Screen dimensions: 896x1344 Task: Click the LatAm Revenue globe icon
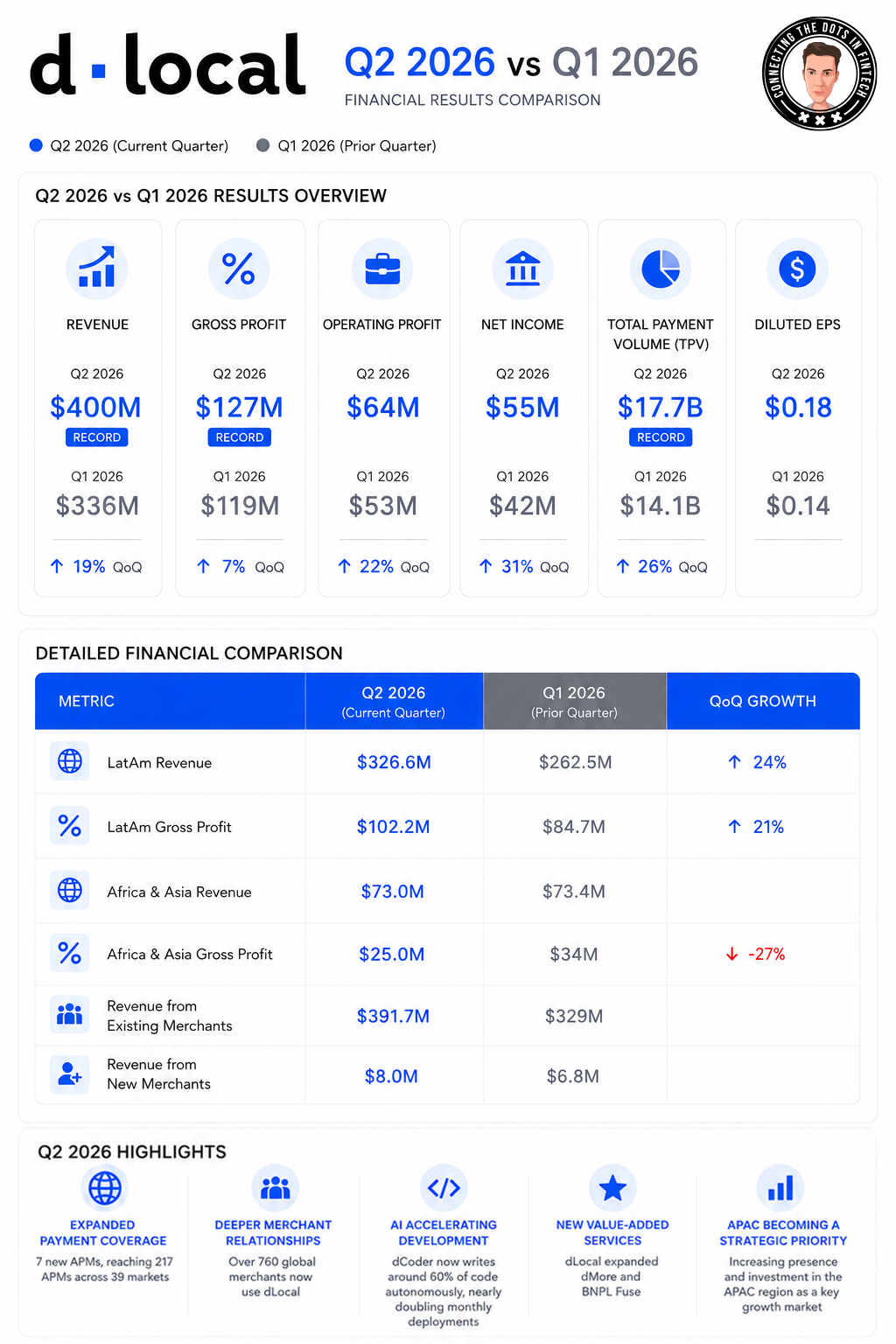pos(70,761)
